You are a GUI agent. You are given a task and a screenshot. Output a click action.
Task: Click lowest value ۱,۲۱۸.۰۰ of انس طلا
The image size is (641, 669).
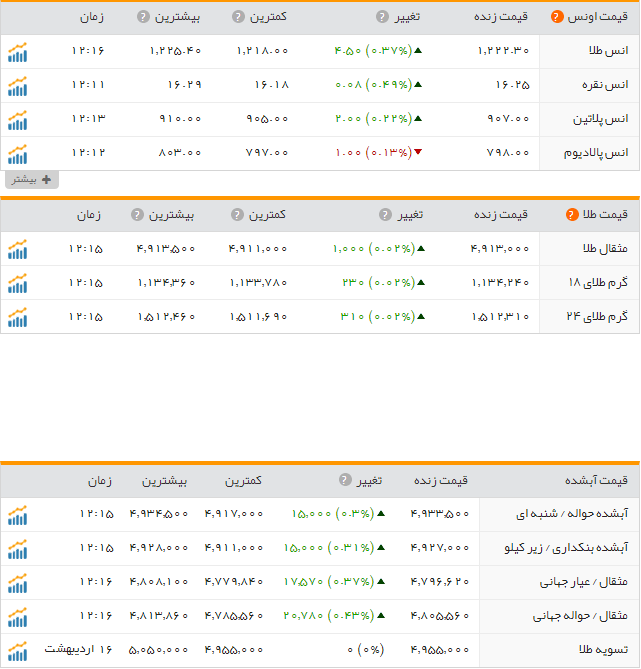(x=262, y=51)
